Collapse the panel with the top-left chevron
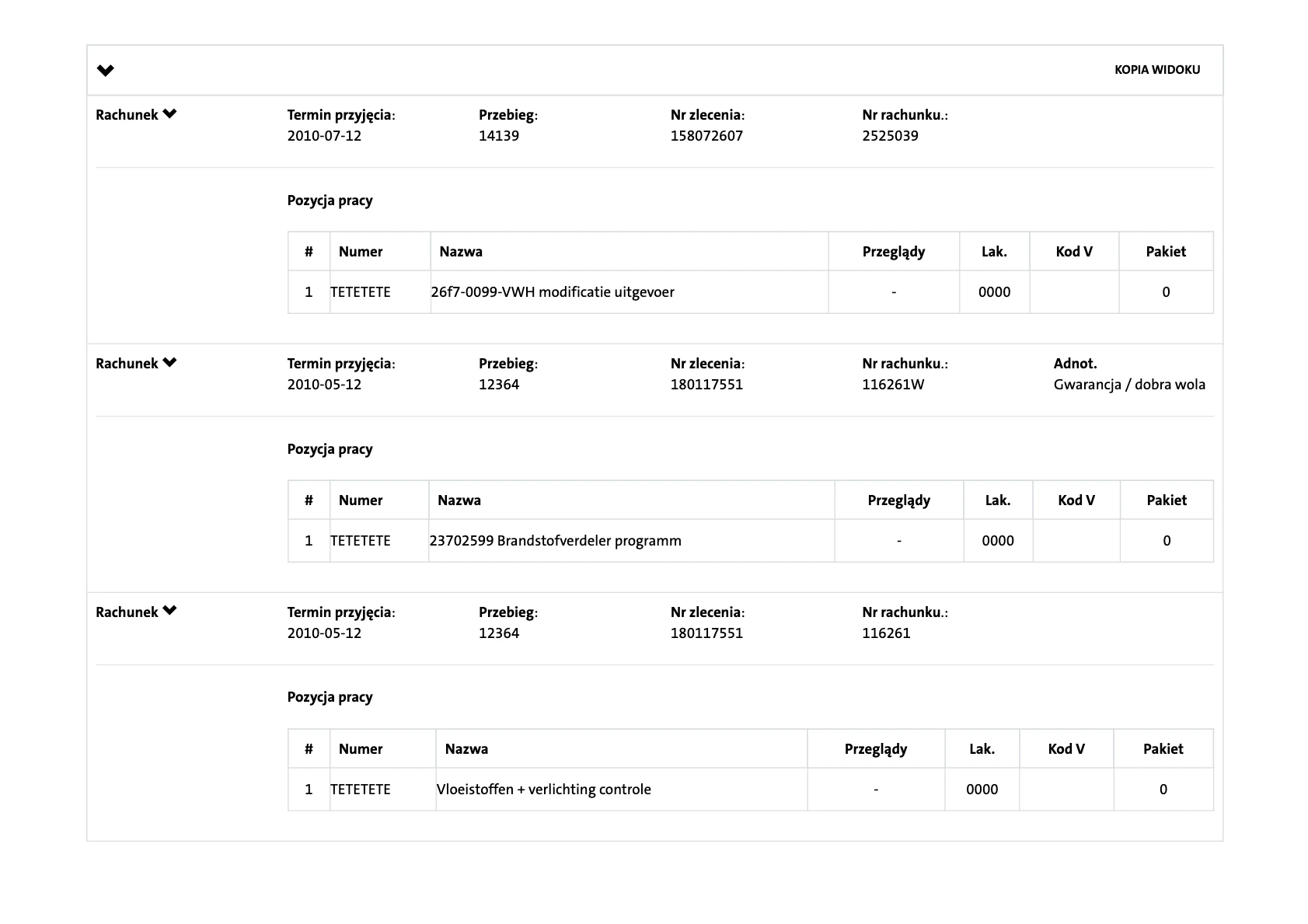This screenshot has width=1308, height=924. tap(106, 71)
